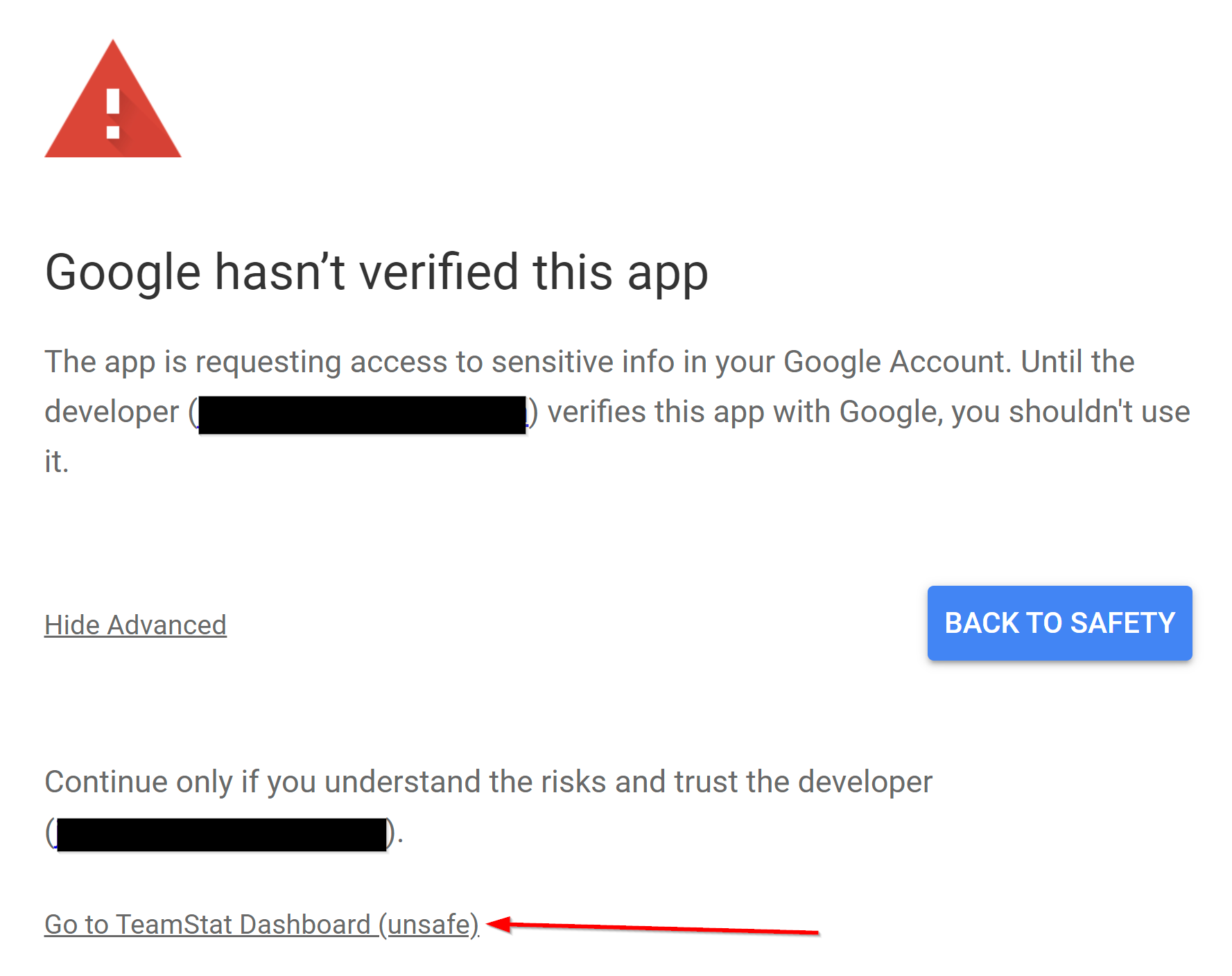Click the red arrow annotation's arrowhead

click(498, 924)
